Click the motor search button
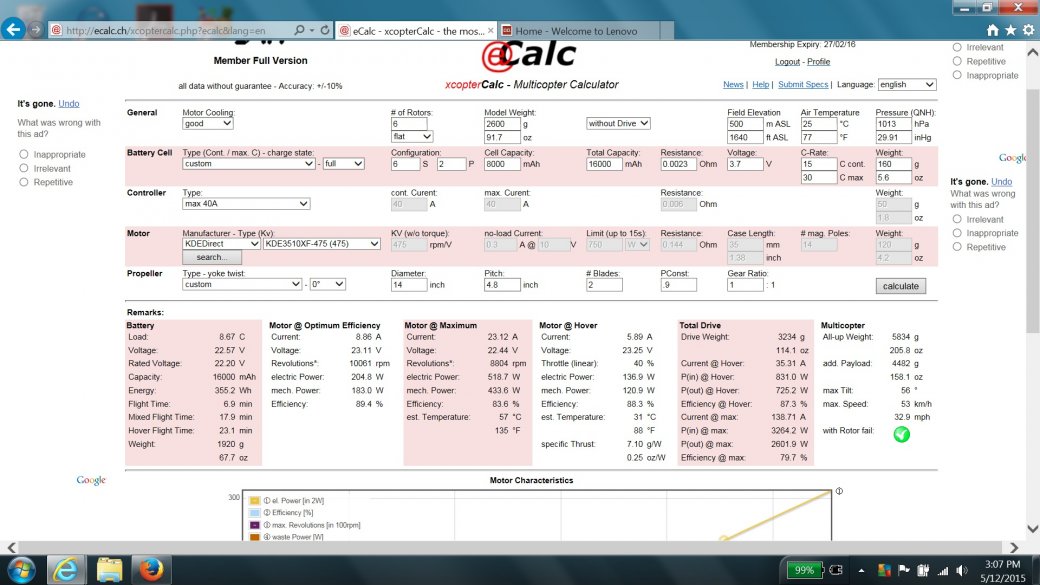 [212, 257]
